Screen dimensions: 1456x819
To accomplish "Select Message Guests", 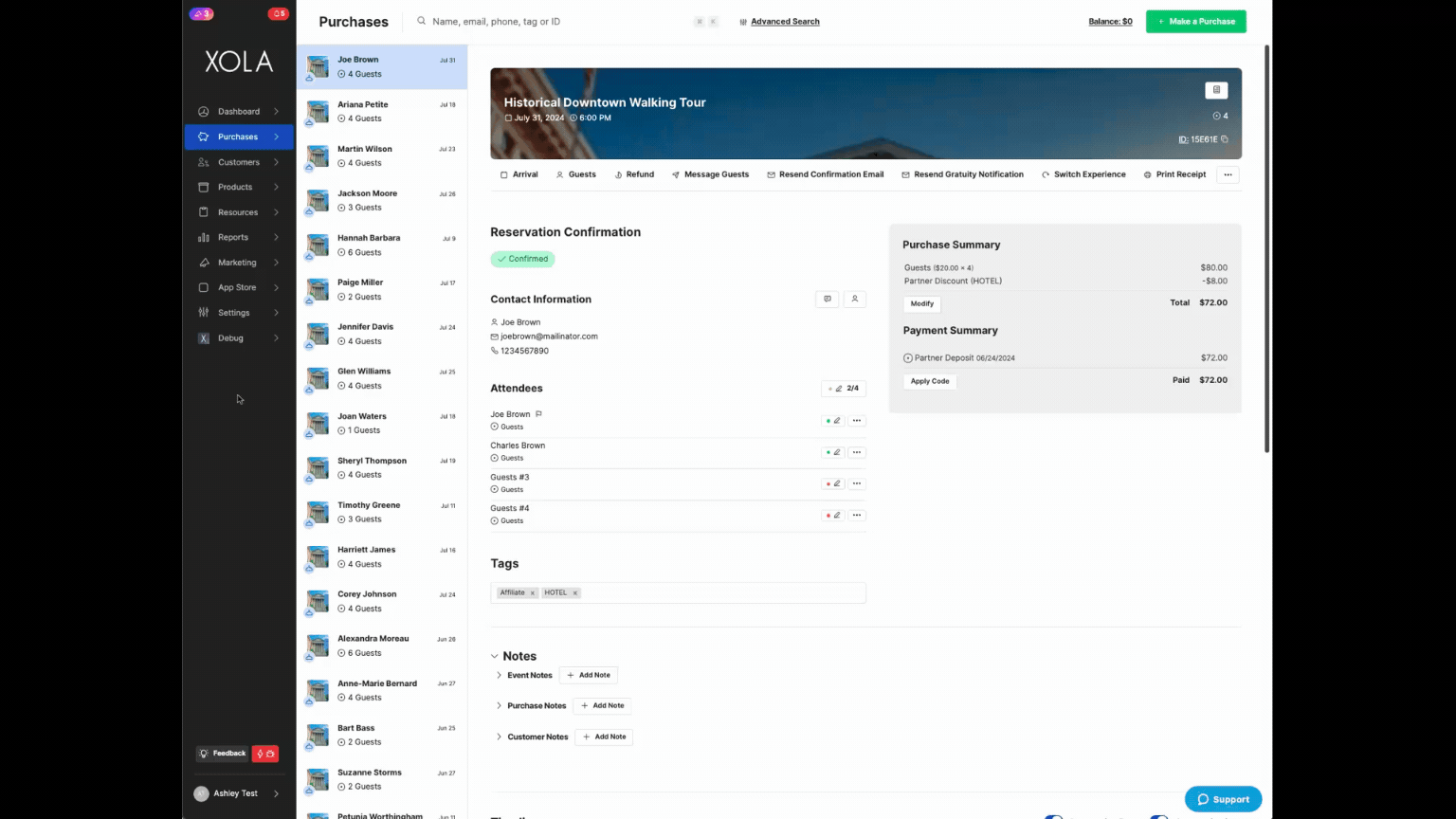I will click(x=710, y=174).
